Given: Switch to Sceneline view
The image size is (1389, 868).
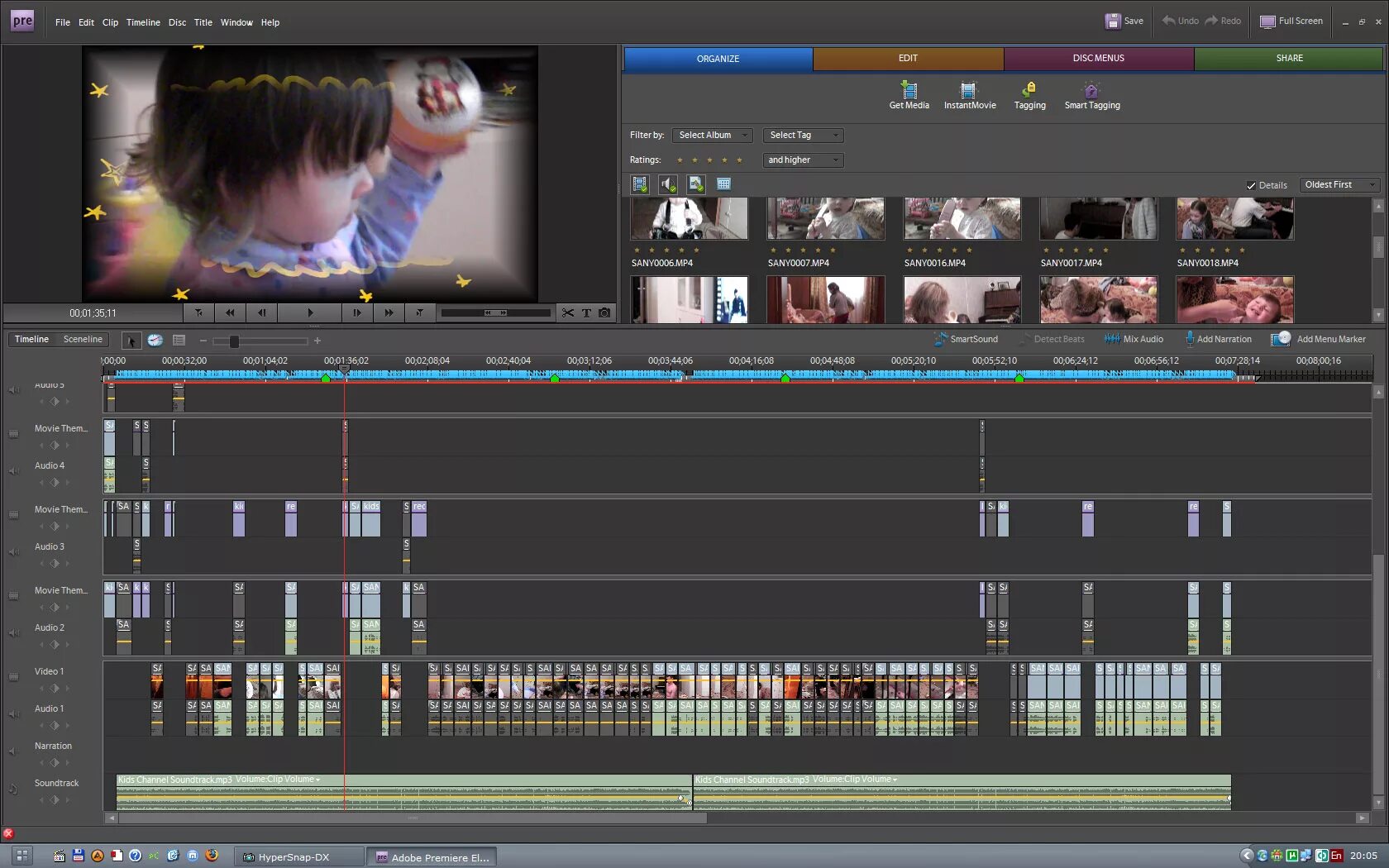Looking at the screenshot, I should coord(83,339).
